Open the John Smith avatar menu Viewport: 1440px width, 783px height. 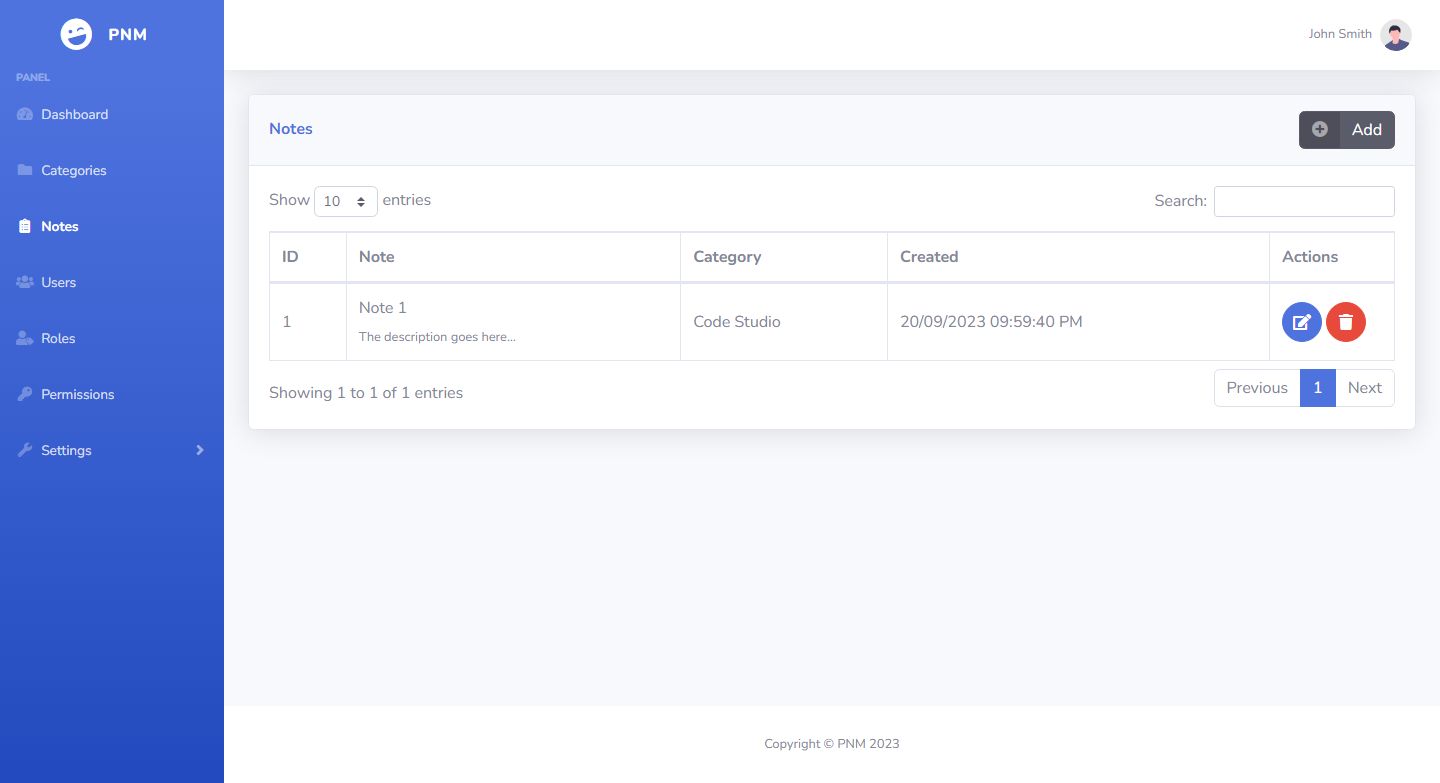[x=1395, y=35]
